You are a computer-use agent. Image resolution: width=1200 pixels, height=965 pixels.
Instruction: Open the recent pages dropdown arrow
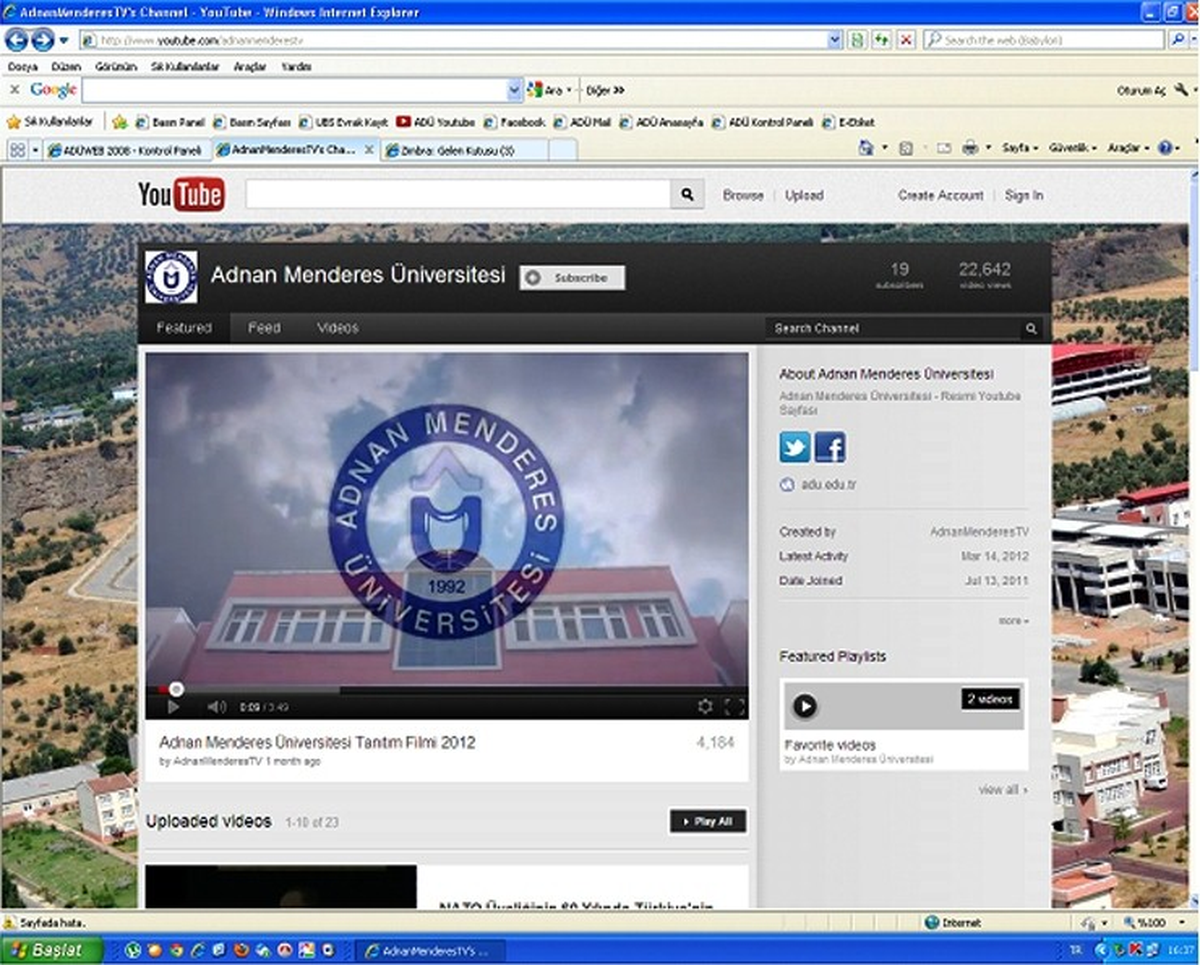(64, 40)
